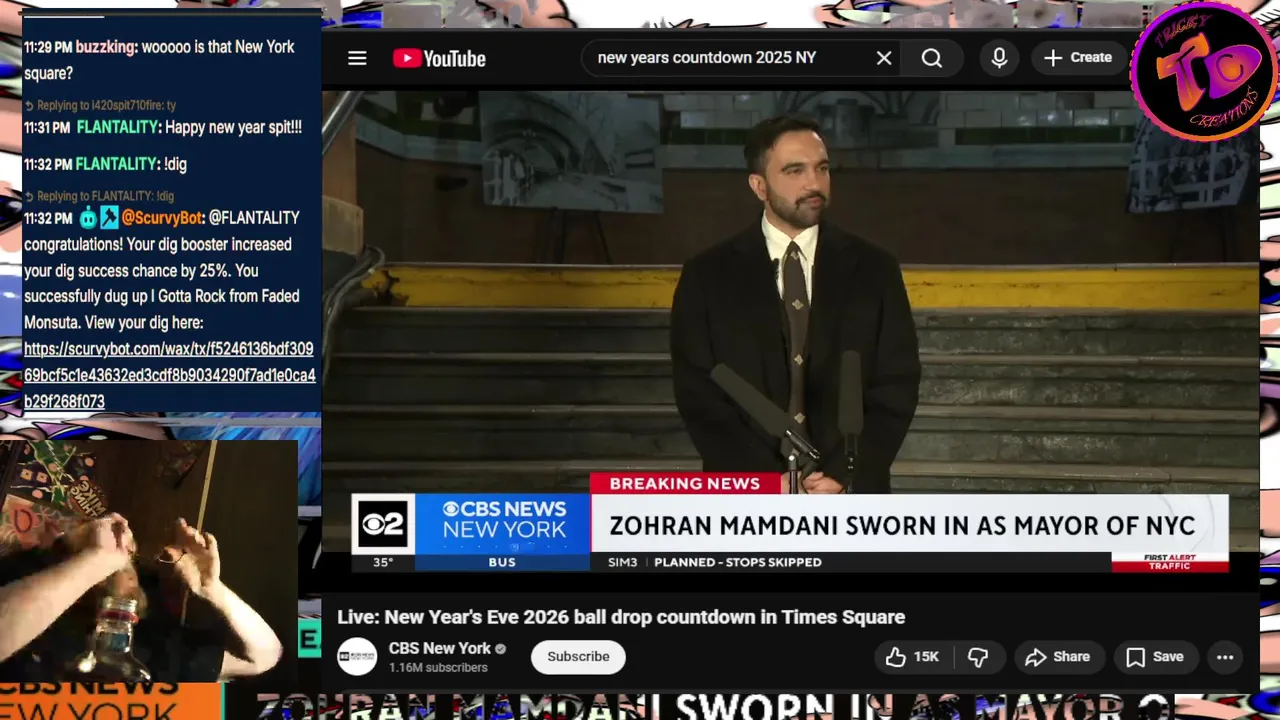Open the CBS New York channel avatar
Viewport: 1280px width, 720px height.
tap(357, 657)
